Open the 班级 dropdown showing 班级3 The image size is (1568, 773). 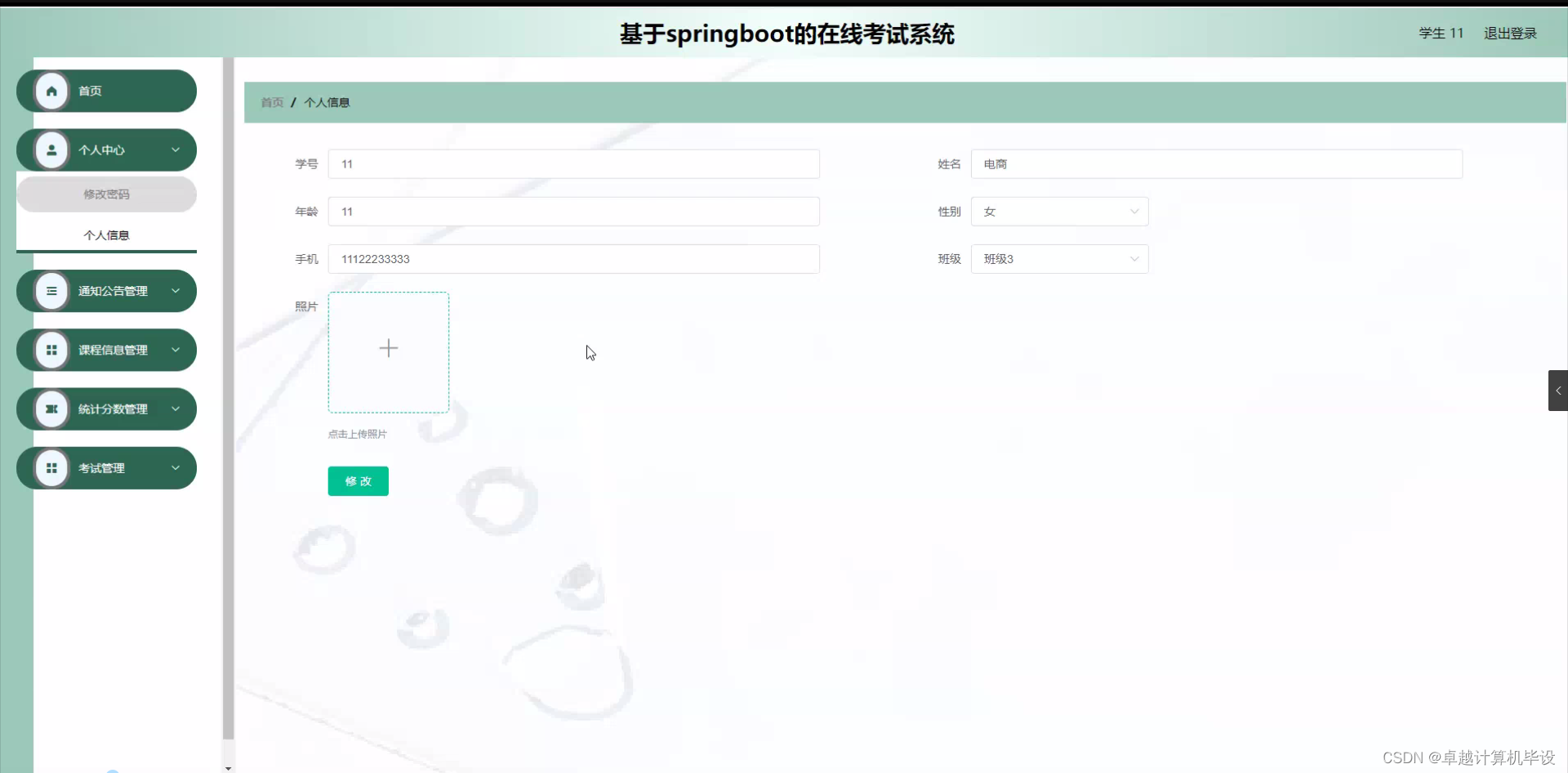point(1059,259)
